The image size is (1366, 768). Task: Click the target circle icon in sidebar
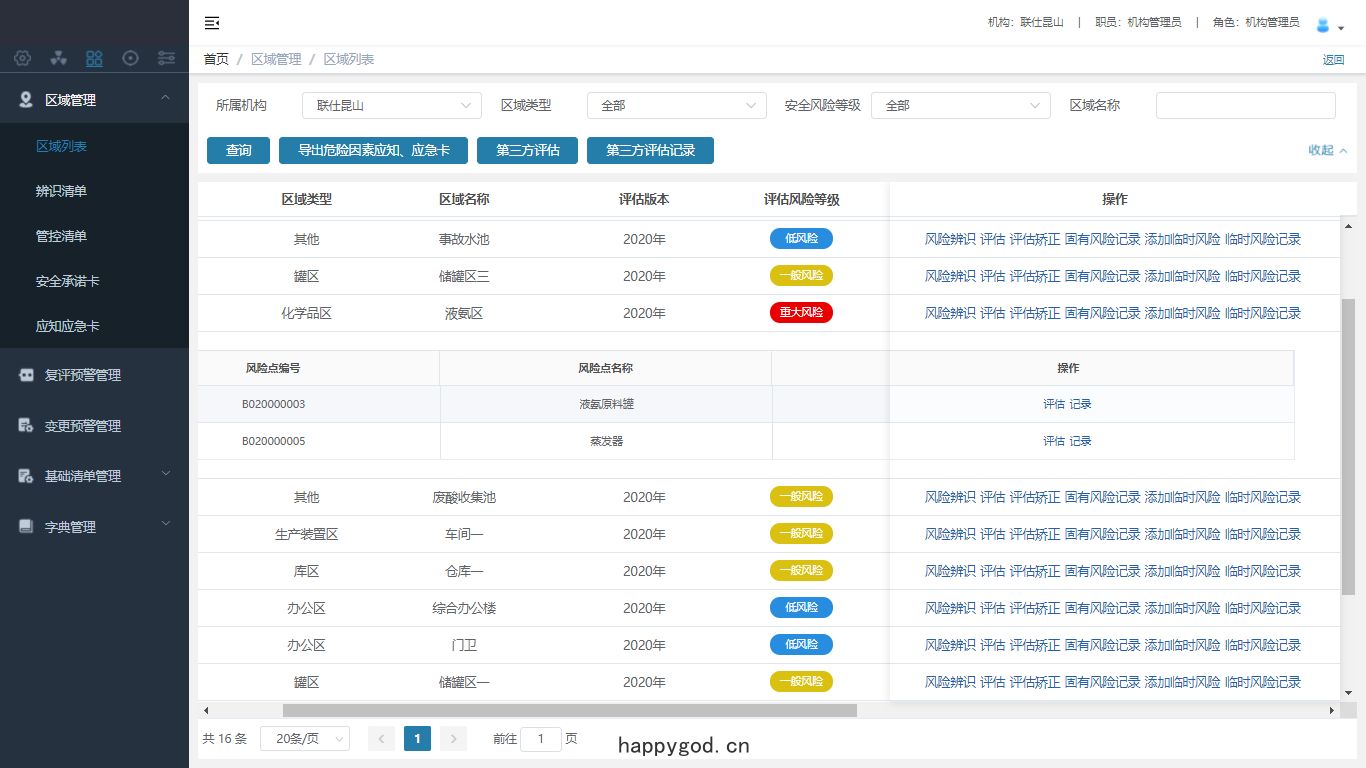point(130,58)
